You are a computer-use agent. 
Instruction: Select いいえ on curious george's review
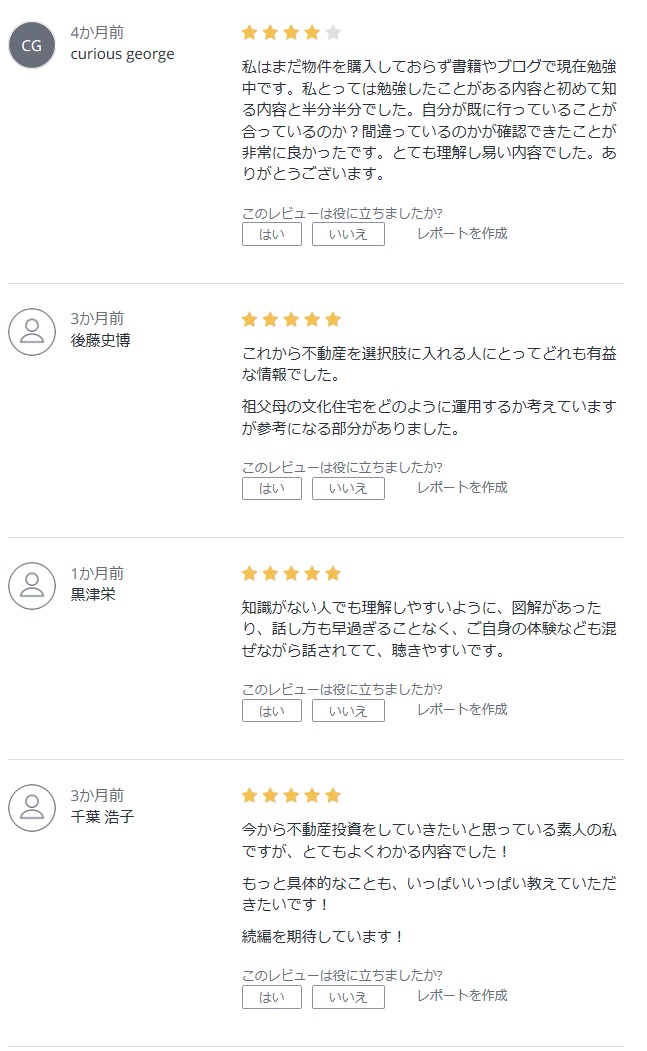pos(348,235)
